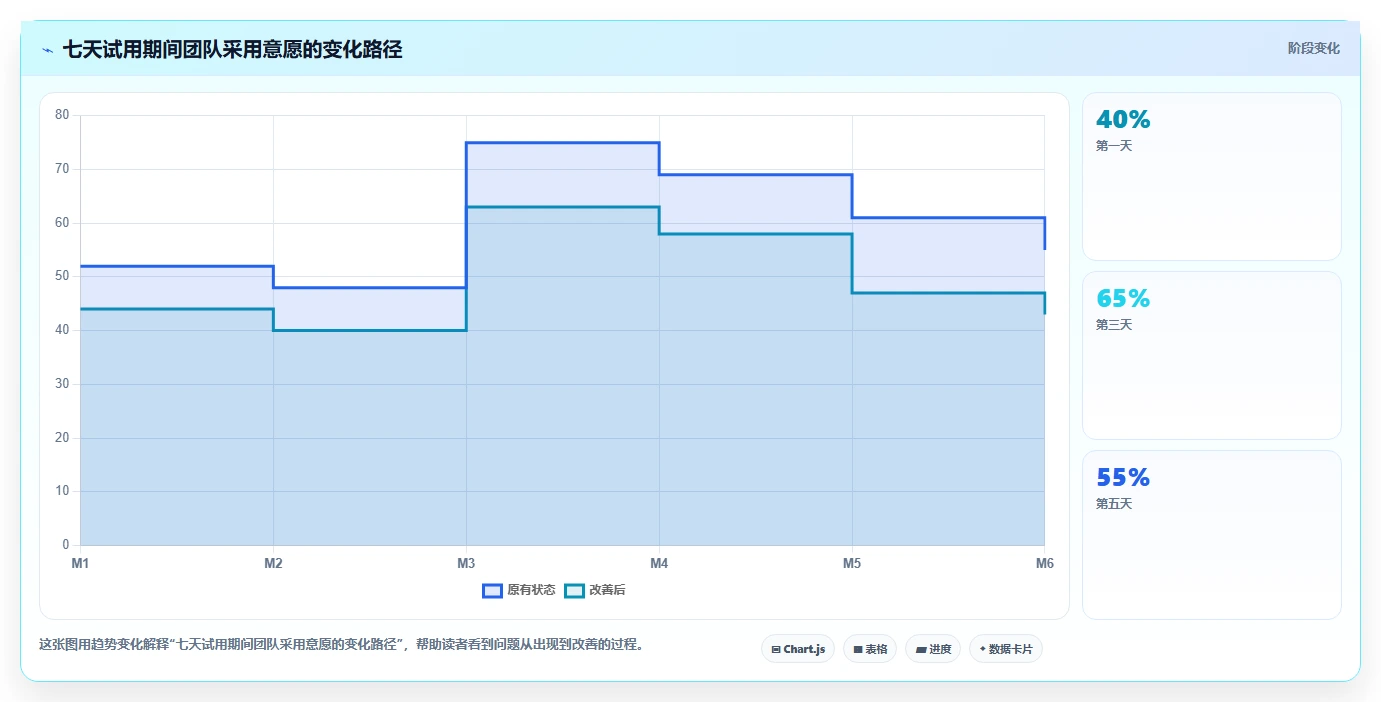Click the 80 y-axis label
The image size is (1381, 702).
62,115
